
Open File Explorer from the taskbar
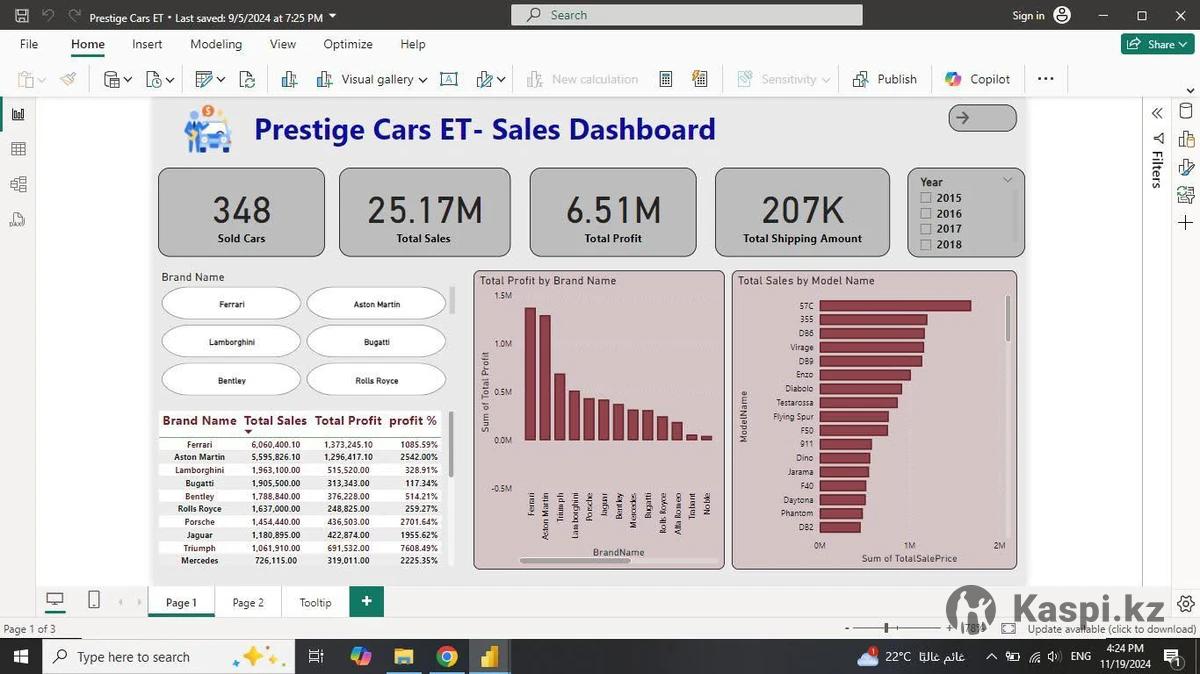click(404, 657)
